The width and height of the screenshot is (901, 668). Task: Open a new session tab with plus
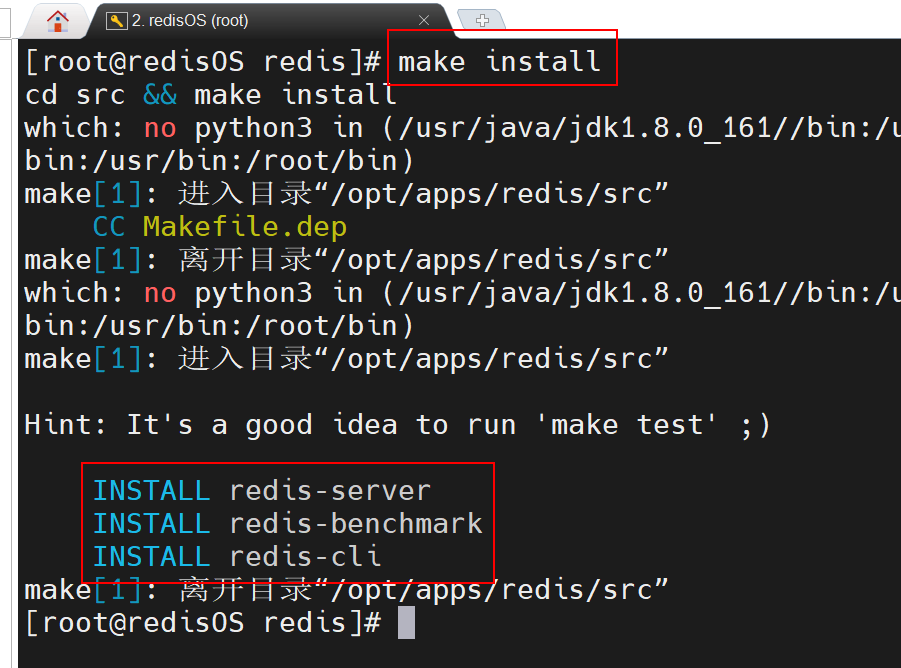[482, 20]
